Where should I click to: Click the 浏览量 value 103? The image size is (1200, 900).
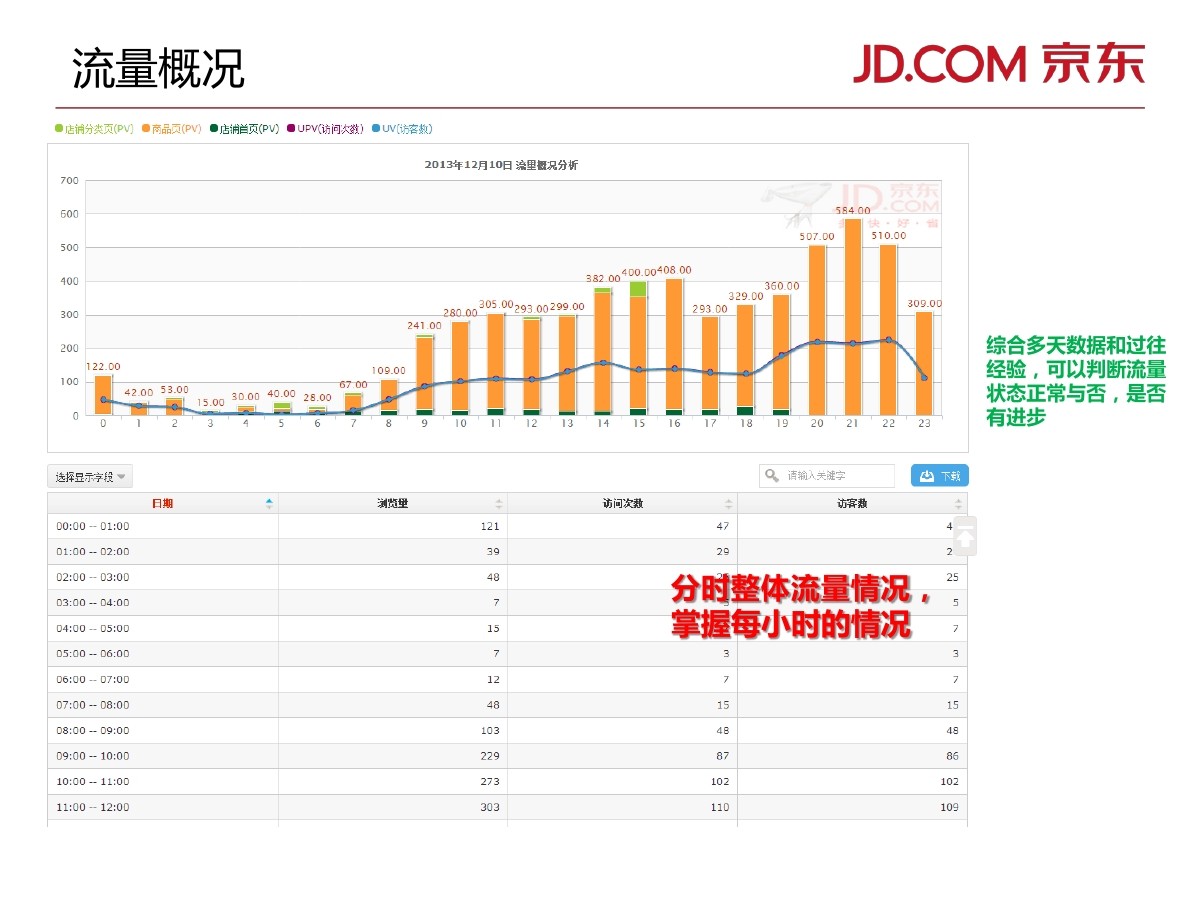click(490, 731)
